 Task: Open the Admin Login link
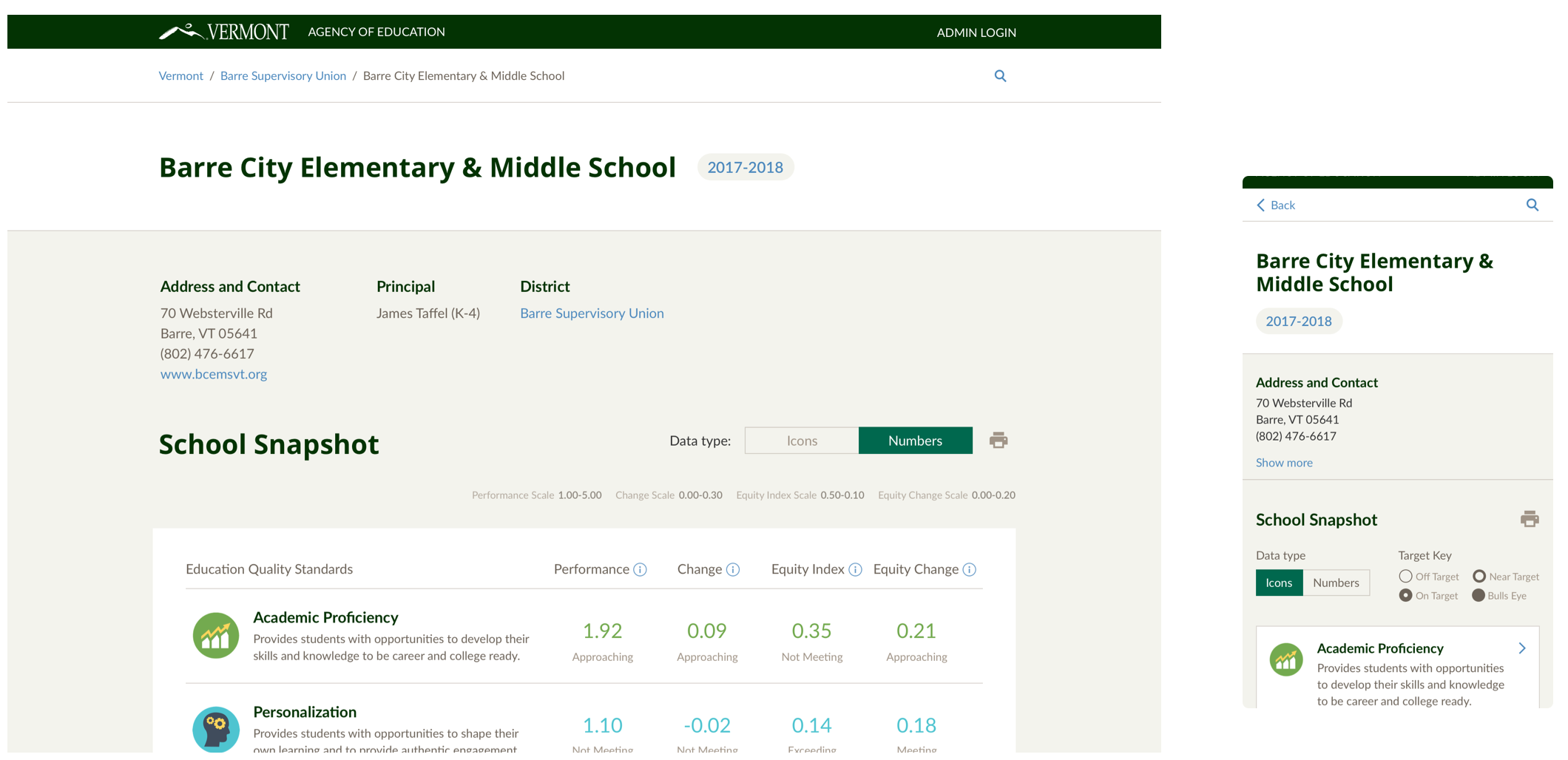click(976, 33)
